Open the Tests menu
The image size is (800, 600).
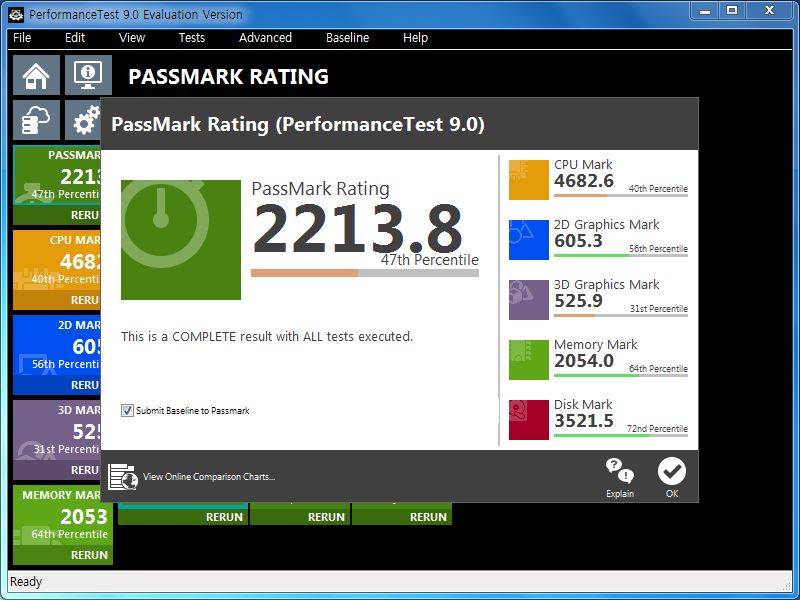click(x=192, y=38)
